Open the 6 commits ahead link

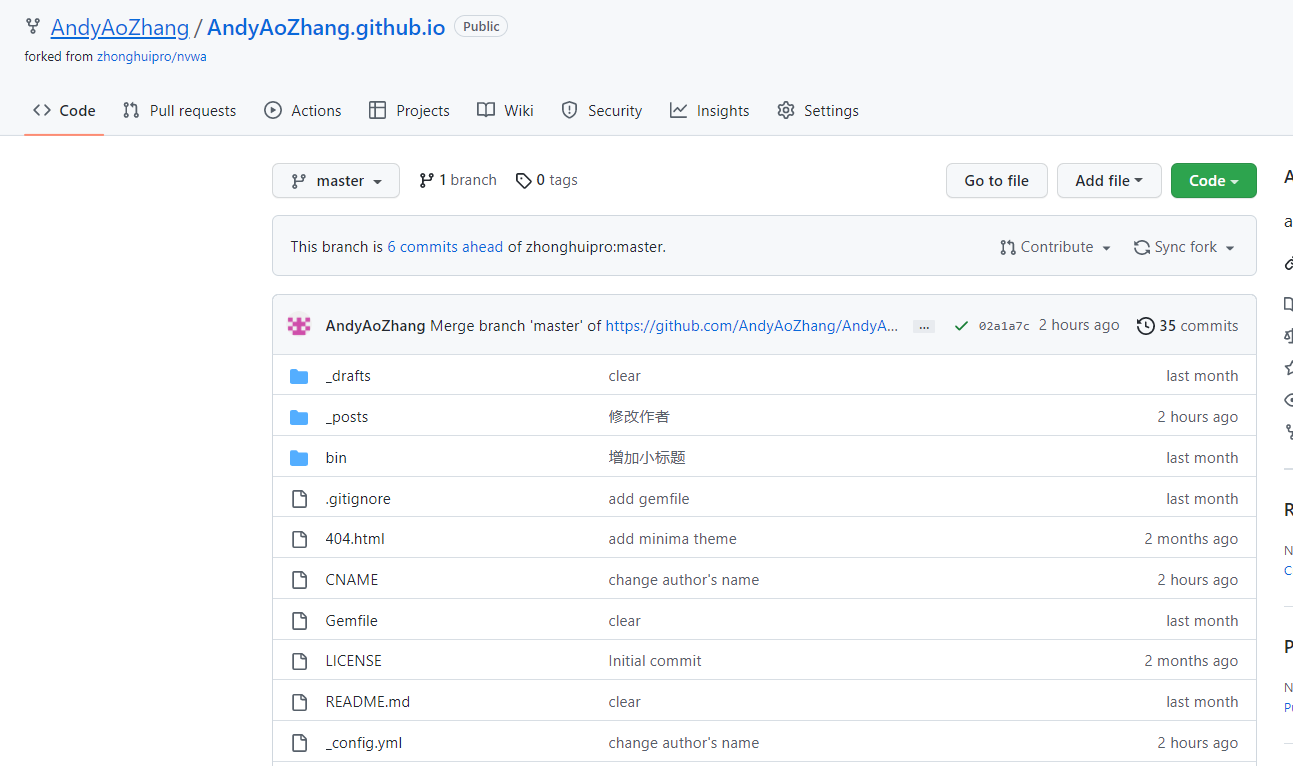tap(445, 247)
